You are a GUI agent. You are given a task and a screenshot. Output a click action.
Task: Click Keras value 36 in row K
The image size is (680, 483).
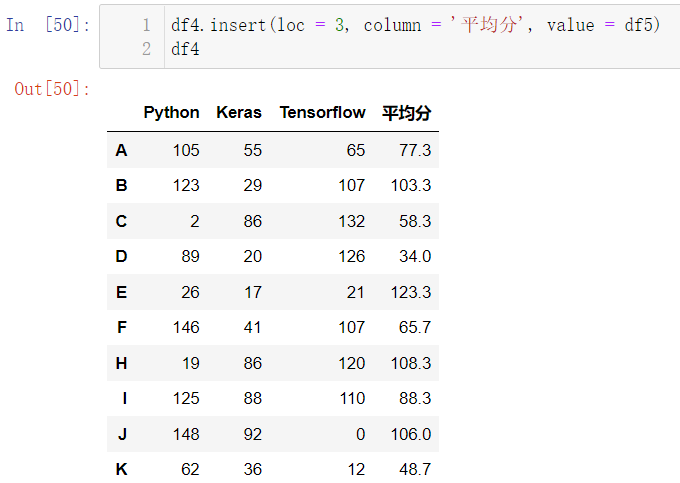(252, 469)
